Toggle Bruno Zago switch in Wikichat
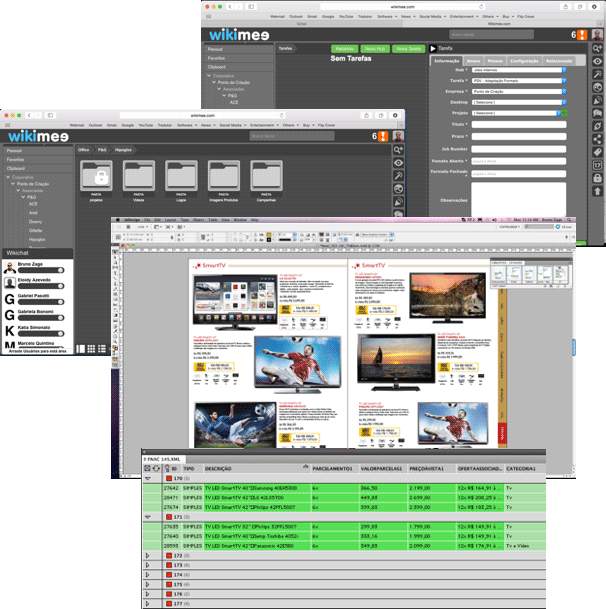This screenshot has width=606, height=609. (x=41, y=270)
